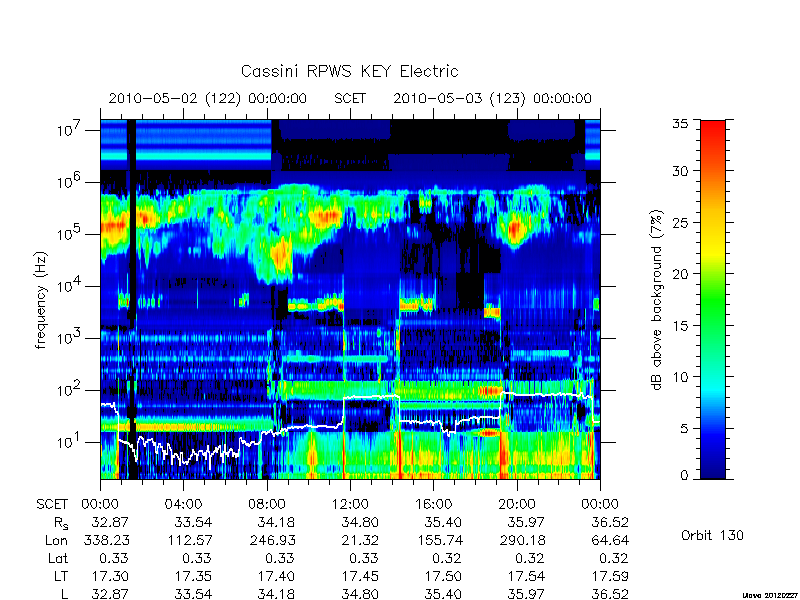
Task: Click the 'Orbit 130' label
Action: point(712,536)
